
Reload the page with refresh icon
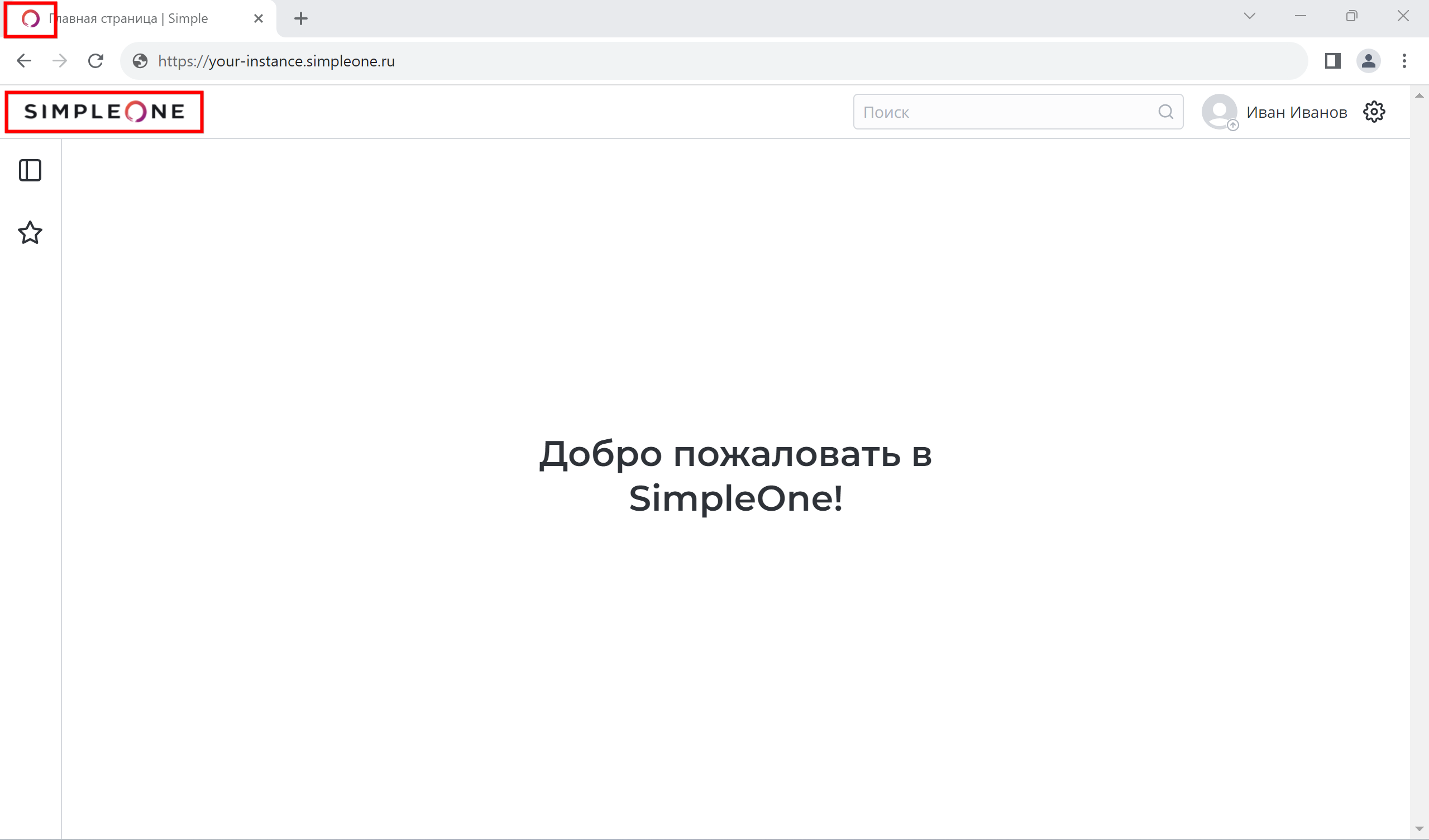click(96, 61)
